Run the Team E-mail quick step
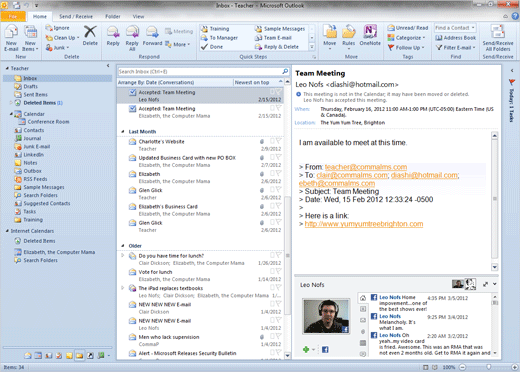 (x=273, y=38)
